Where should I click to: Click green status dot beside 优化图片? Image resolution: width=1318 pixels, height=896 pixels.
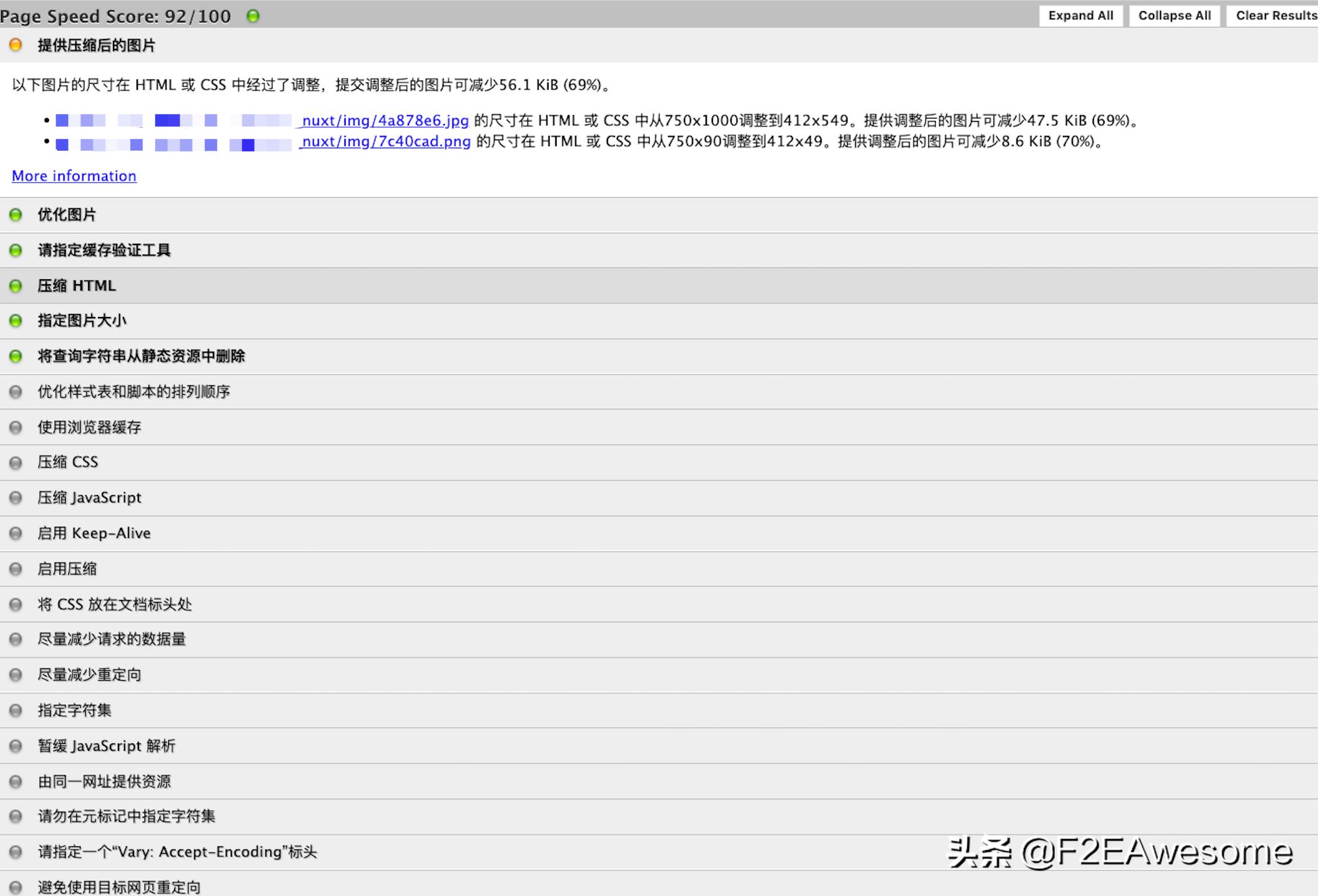point(16,215)
